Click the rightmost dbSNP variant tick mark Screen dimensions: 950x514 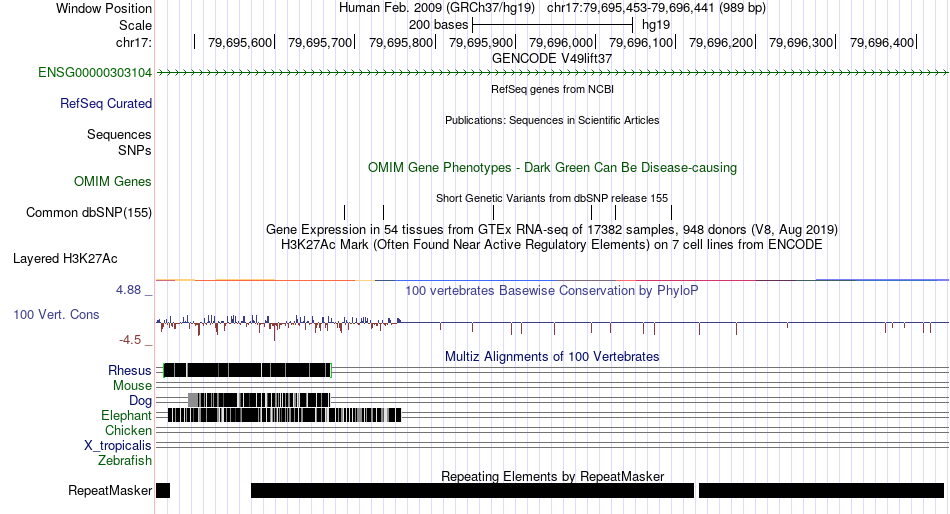click(671, 213)
